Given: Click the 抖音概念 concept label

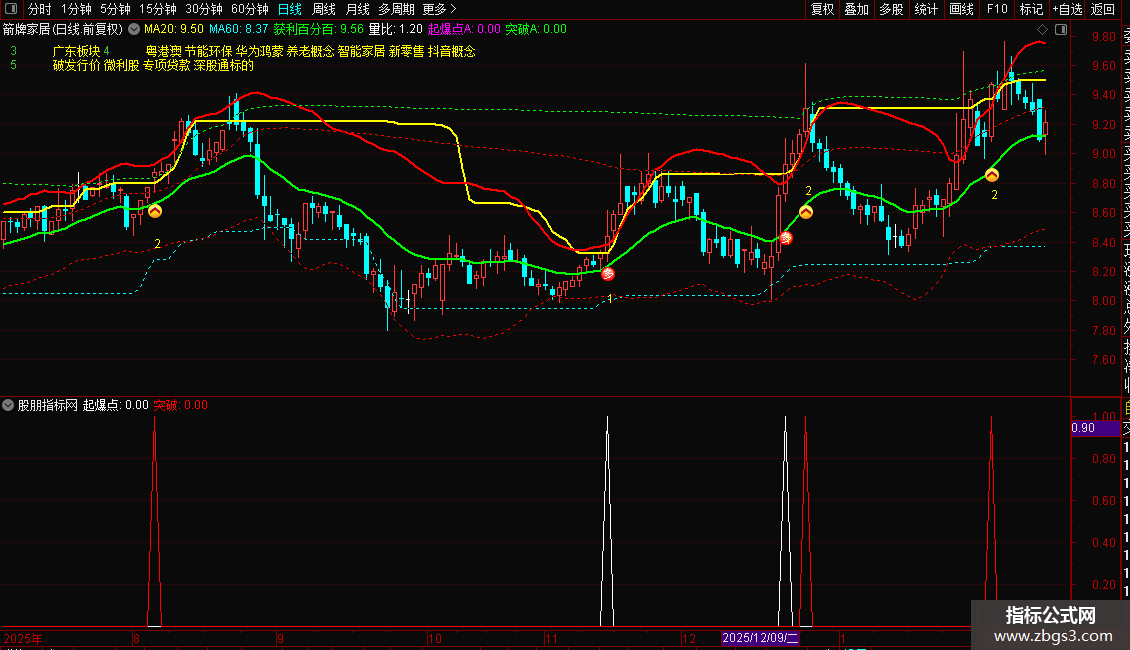Looking at the screenshot, I should point(452,51).
